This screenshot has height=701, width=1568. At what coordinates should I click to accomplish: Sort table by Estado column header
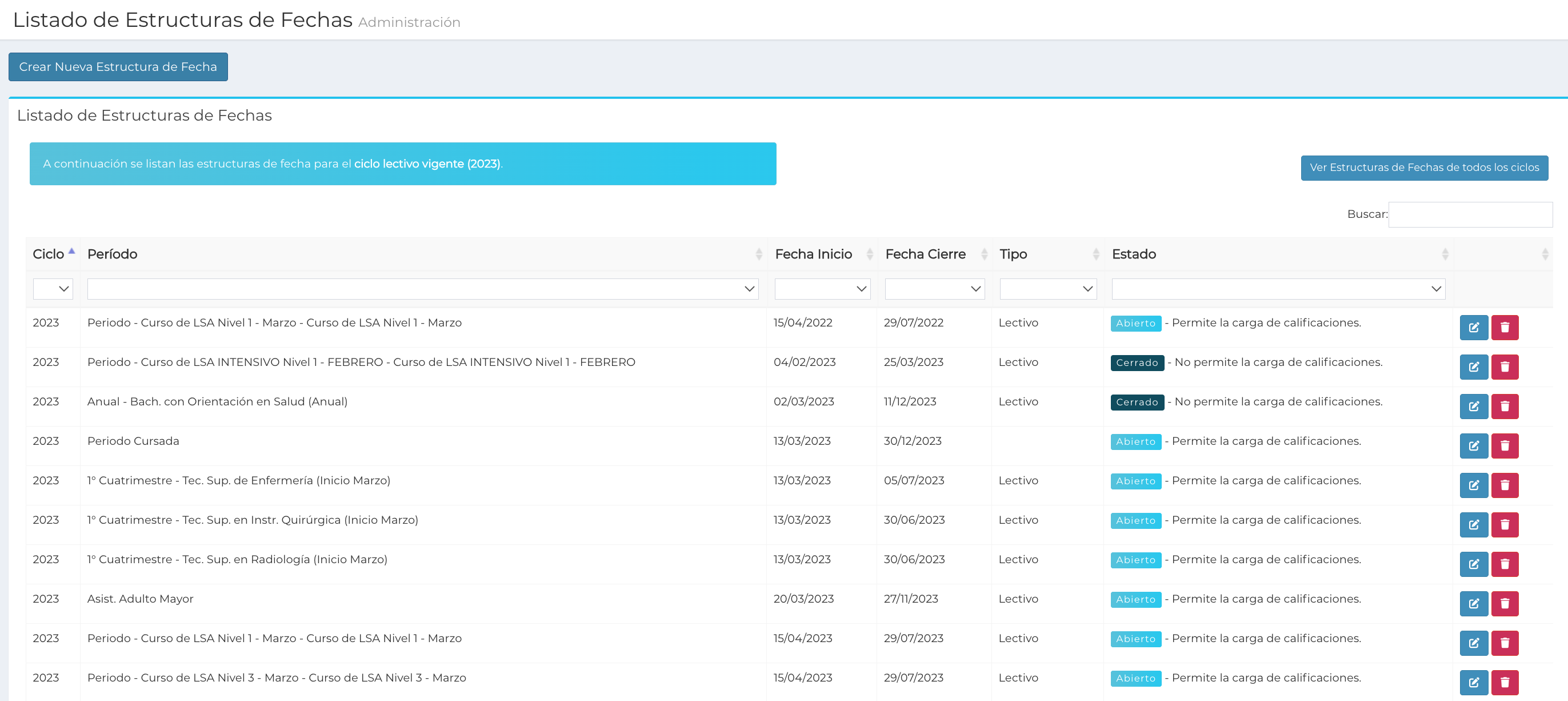click(x=1133, y=254)
